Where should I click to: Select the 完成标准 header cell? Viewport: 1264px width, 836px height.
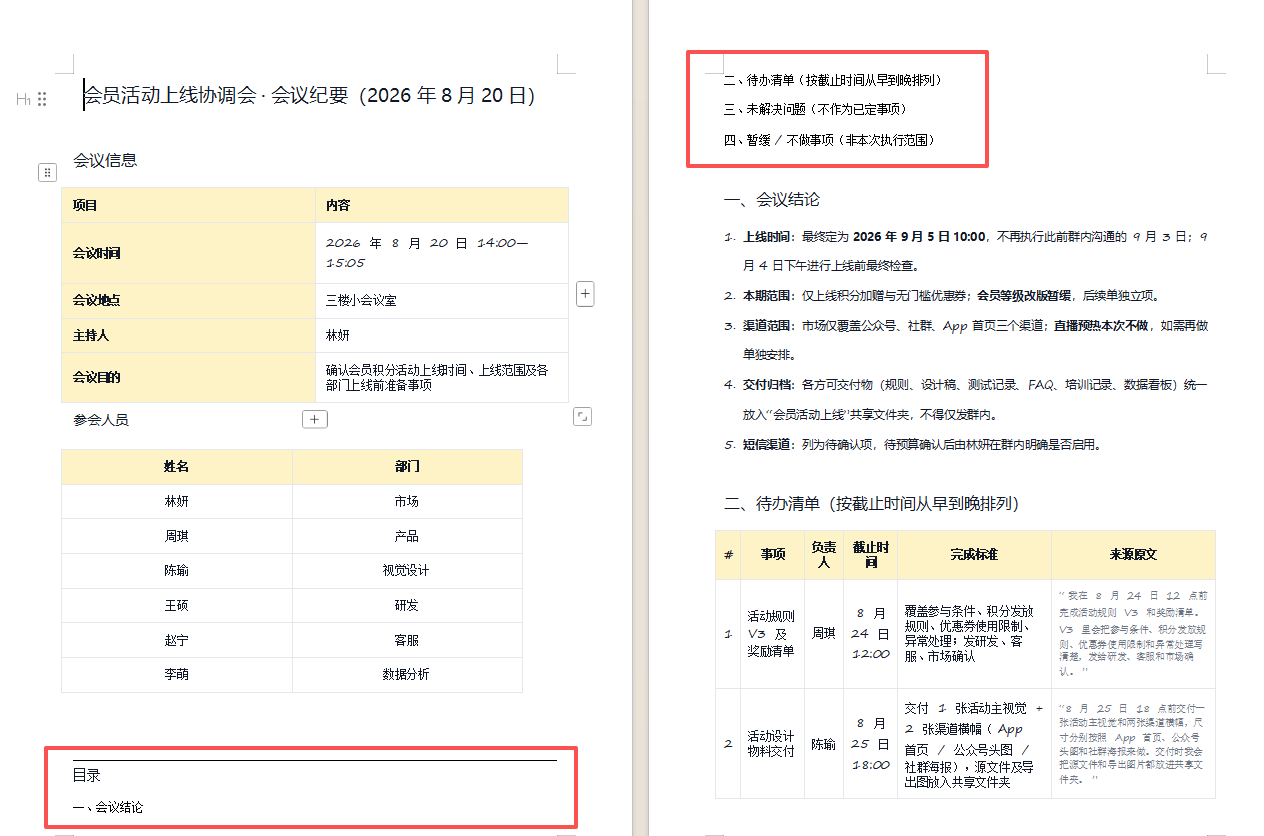click(x=974, y=555)
